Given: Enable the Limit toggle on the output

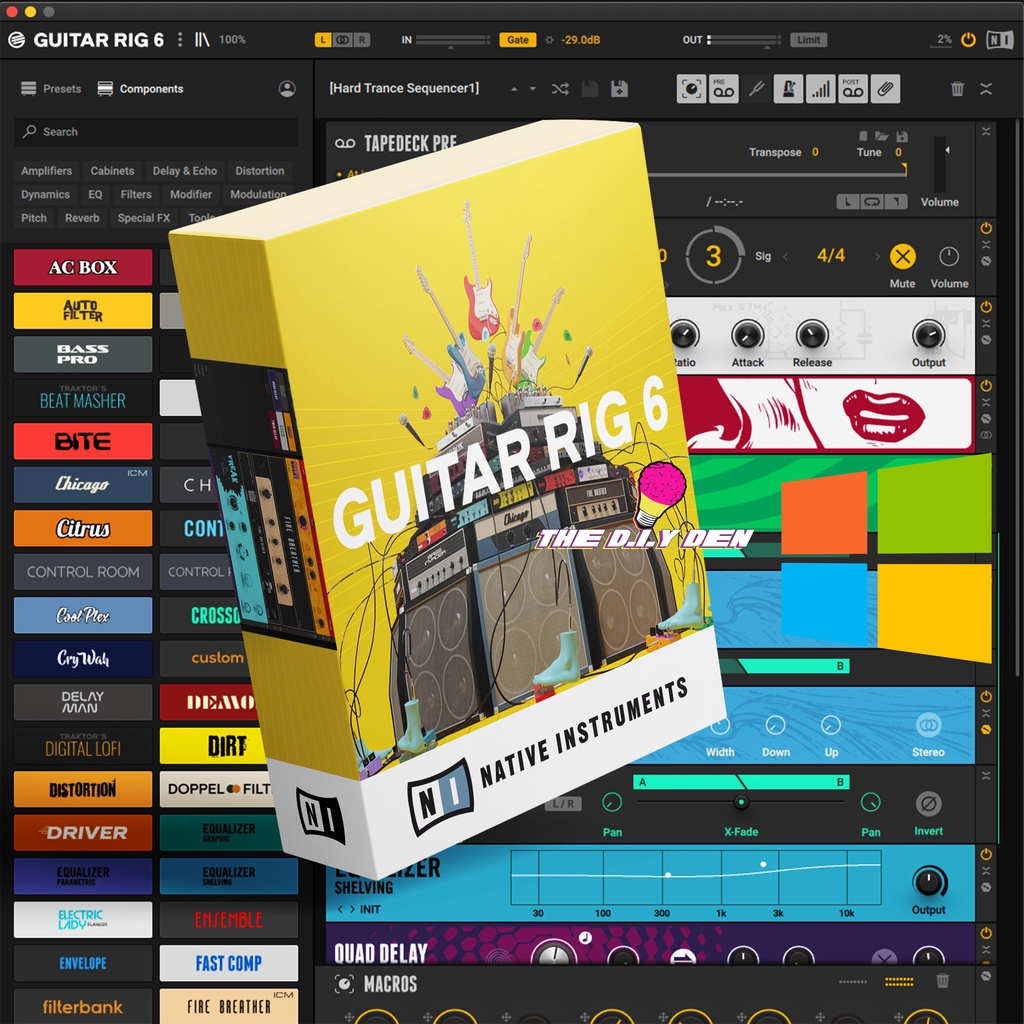Looking at the screenshot, I should pos(807,39).
